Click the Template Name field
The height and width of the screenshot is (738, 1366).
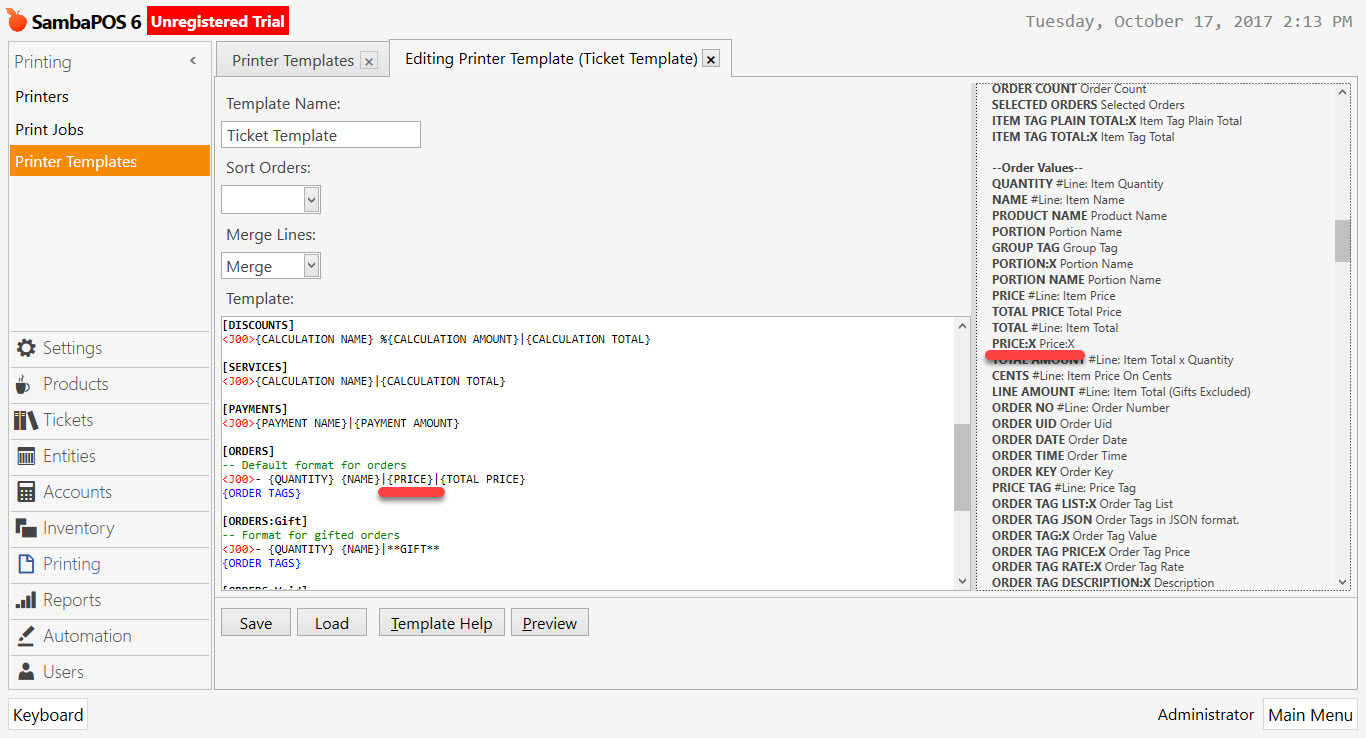[320, 134]
